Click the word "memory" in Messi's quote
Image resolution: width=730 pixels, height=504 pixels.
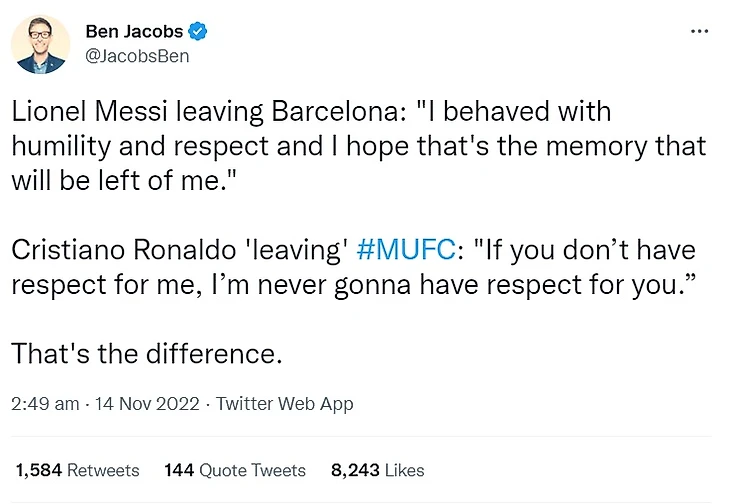coord(579,145)
